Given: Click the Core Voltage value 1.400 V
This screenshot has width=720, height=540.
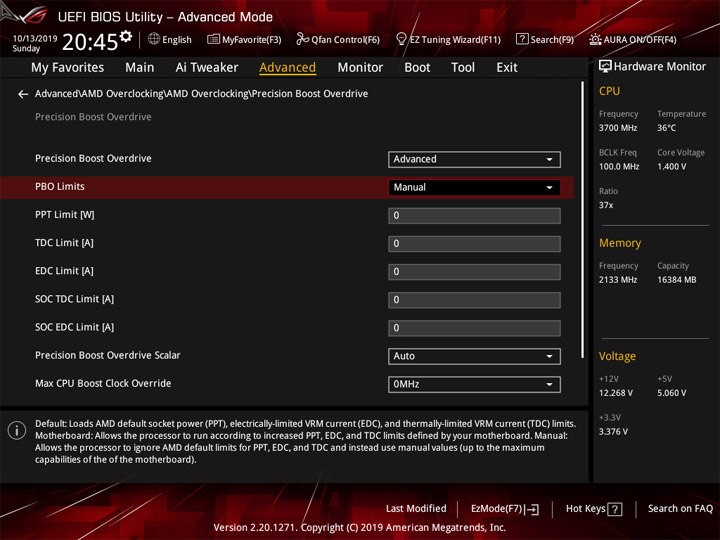Looking at the screenshot, I should click(671, 166).
